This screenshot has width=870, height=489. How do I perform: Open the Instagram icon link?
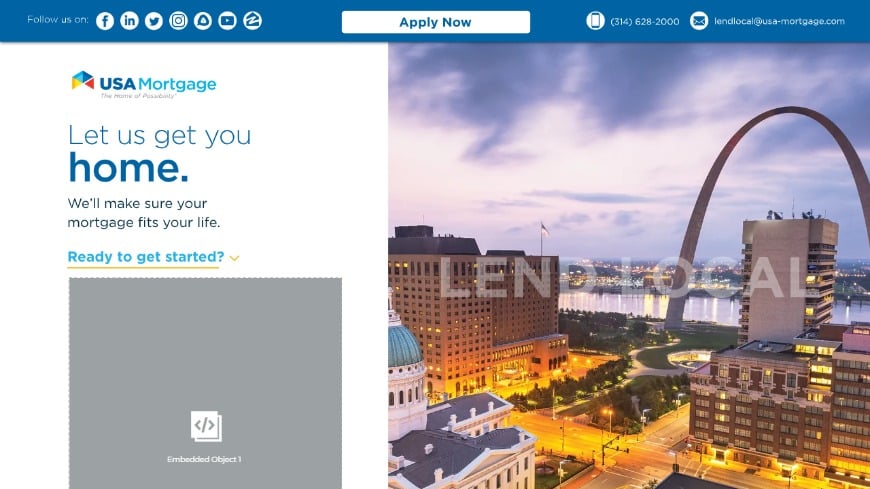[178, 21]
